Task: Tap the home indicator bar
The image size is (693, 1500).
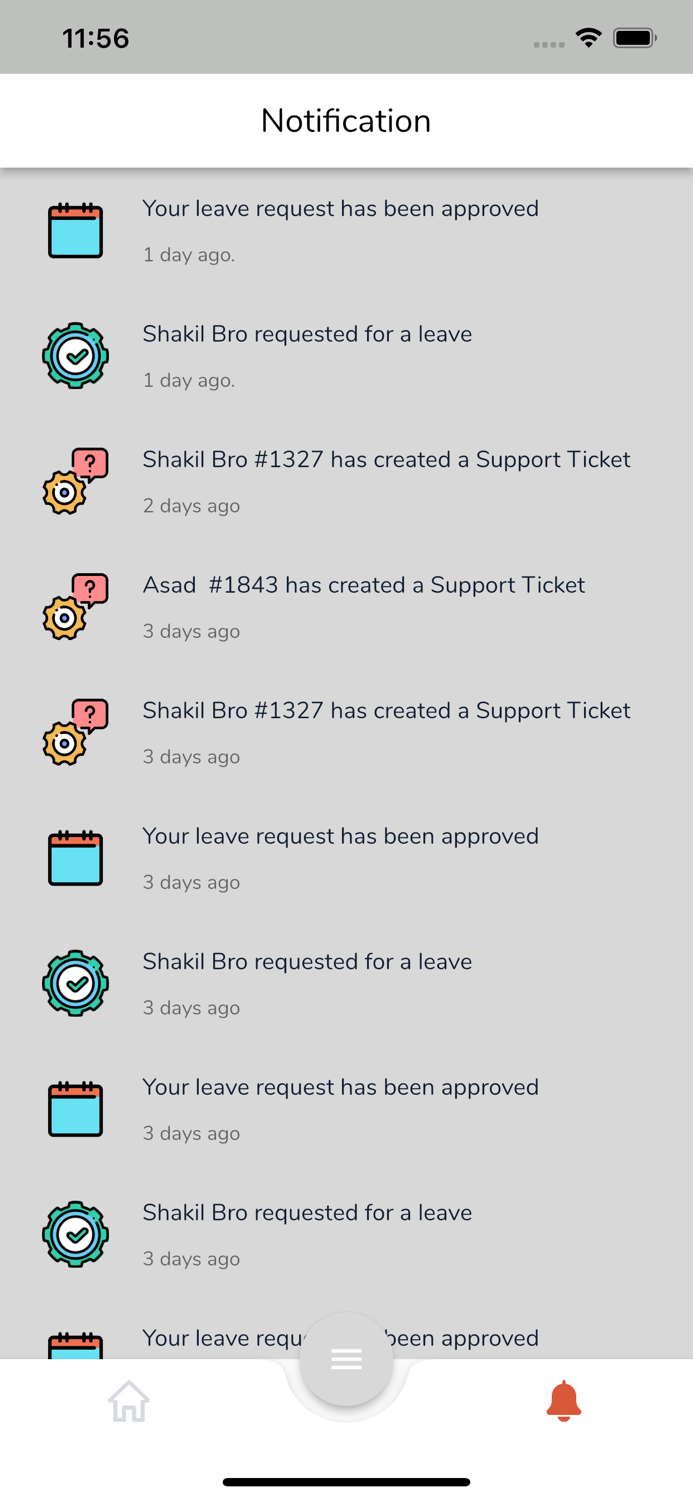Action: [346, 1482]
